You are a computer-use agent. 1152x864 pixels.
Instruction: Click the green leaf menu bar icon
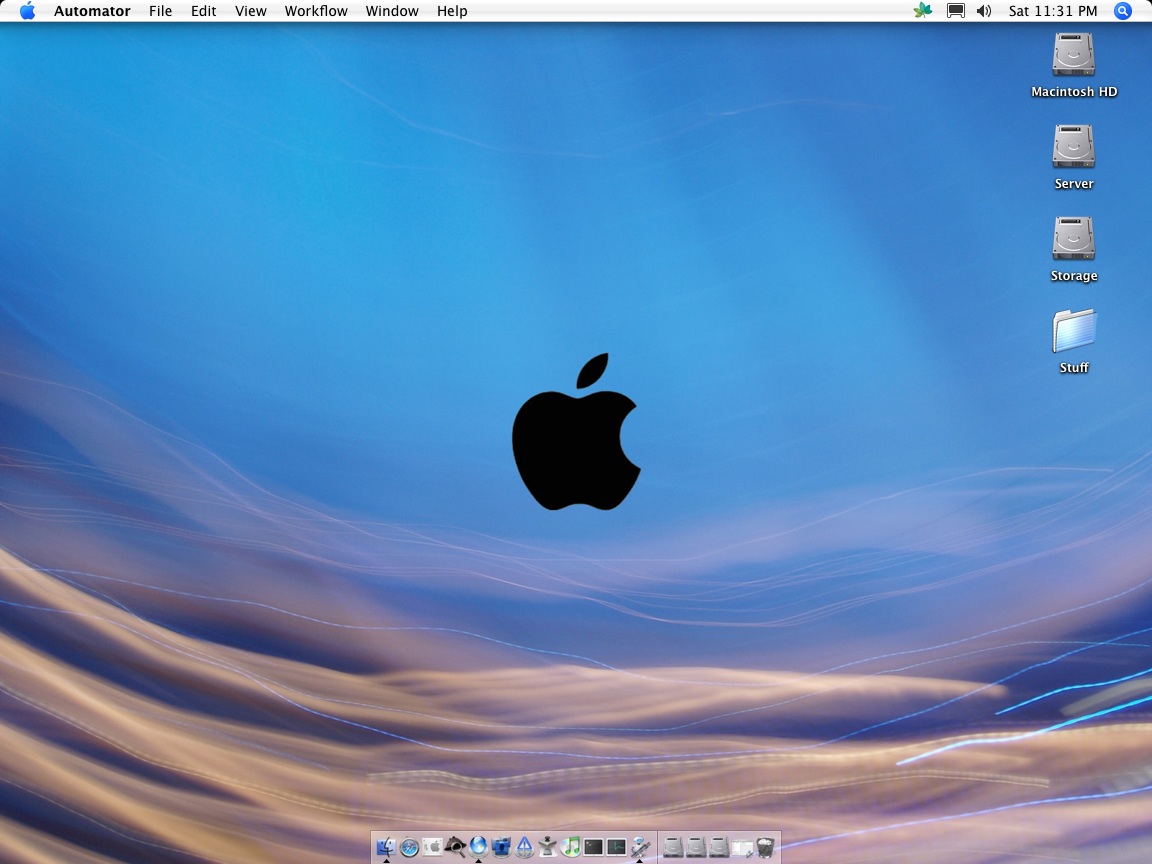pyautogui.click(x=923, y=11)
